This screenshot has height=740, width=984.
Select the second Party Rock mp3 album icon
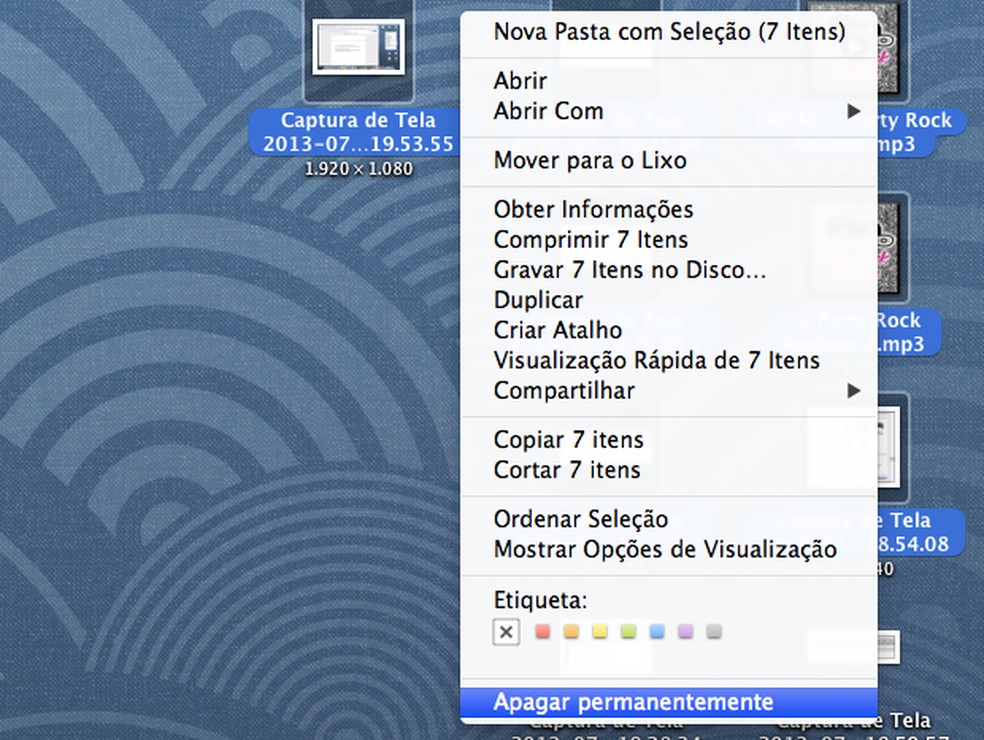pos(891,248)
